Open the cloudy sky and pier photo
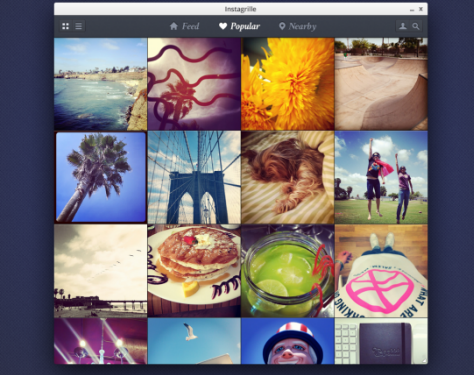The image size is (474, 375). tap(100, 271)
